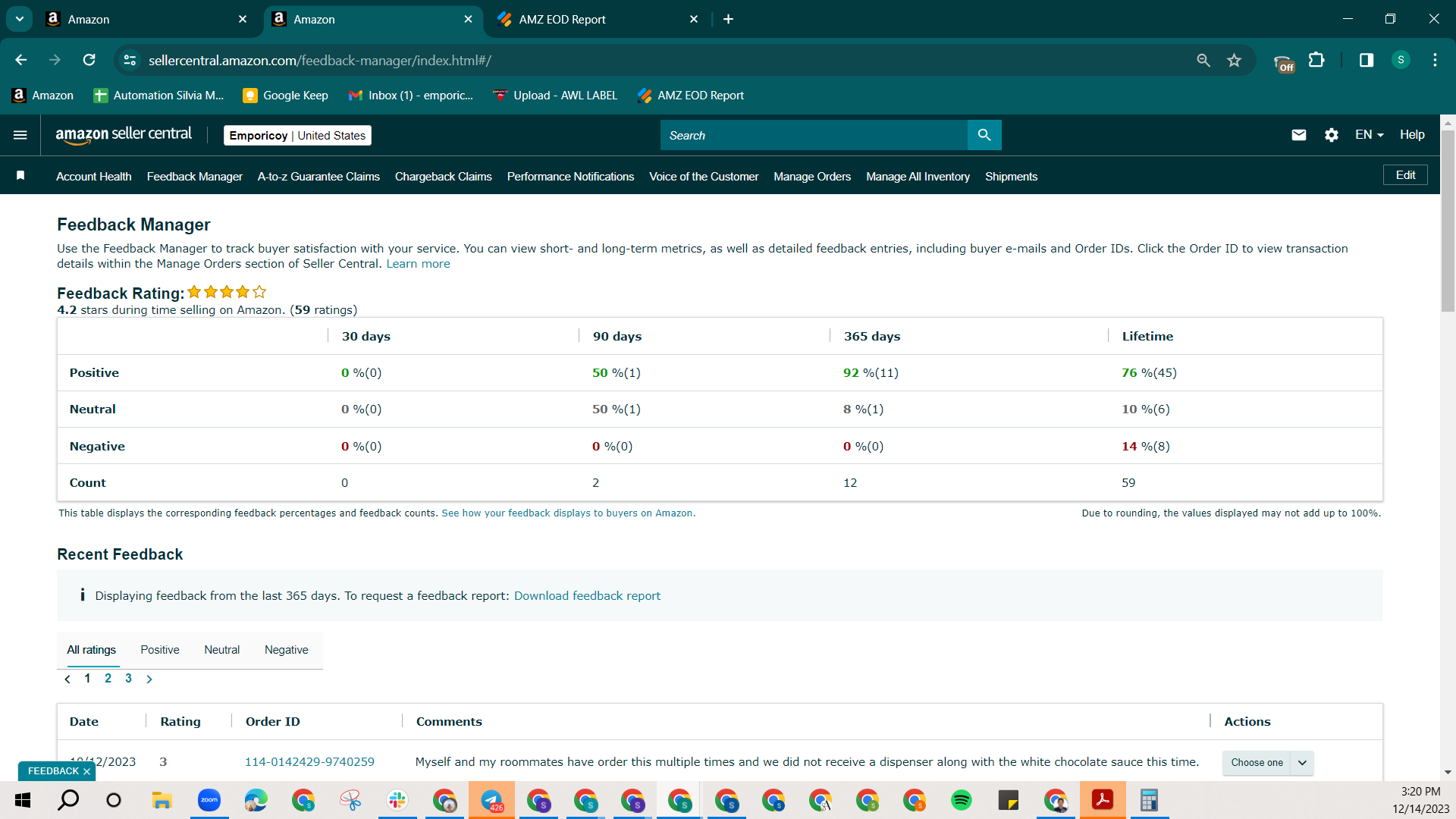Open the Windows Start menu
The image size is (1456, 819).
tap(23, 800)
